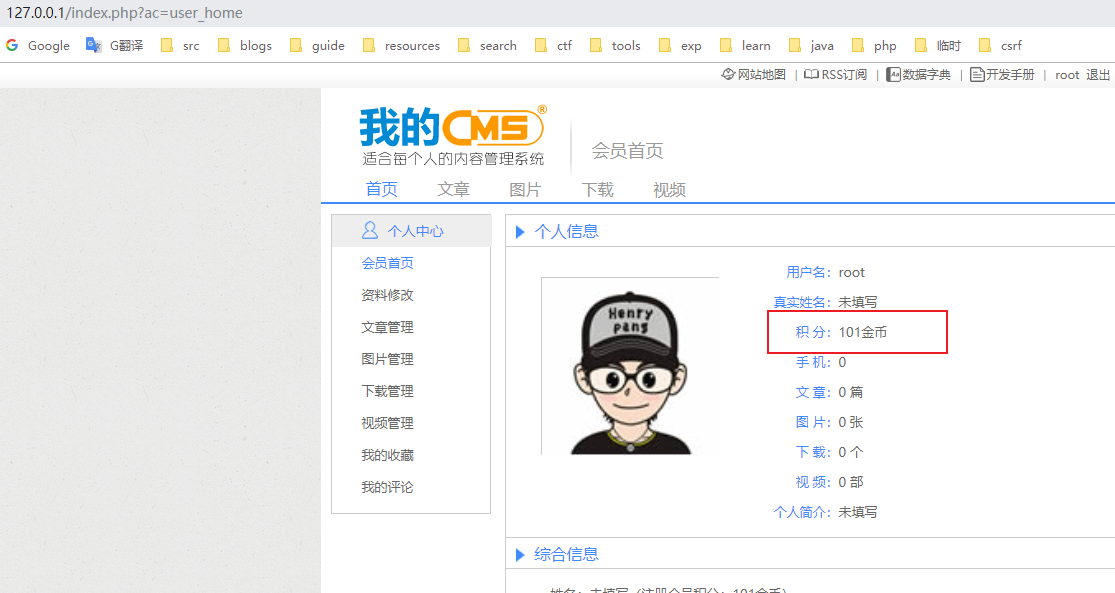
Task: Expand the 综合信息 section triangle
Action: pos(520,555)
